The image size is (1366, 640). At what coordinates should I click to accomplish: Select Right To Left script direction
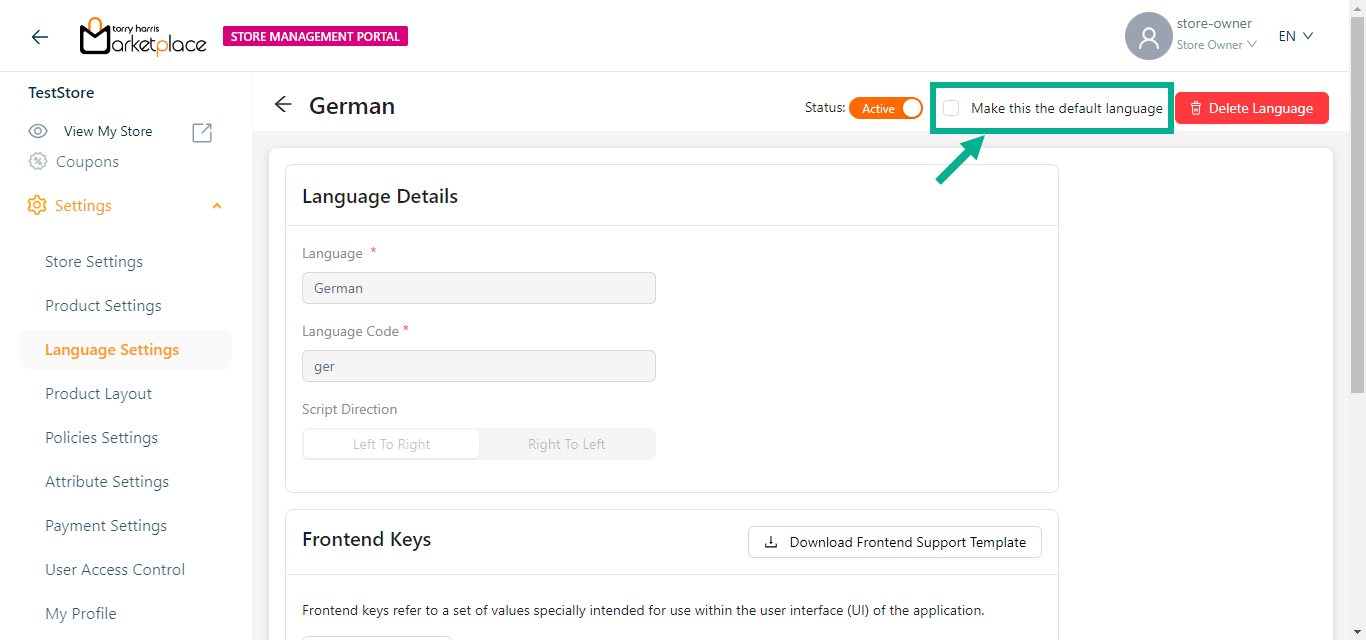(566, 444)
